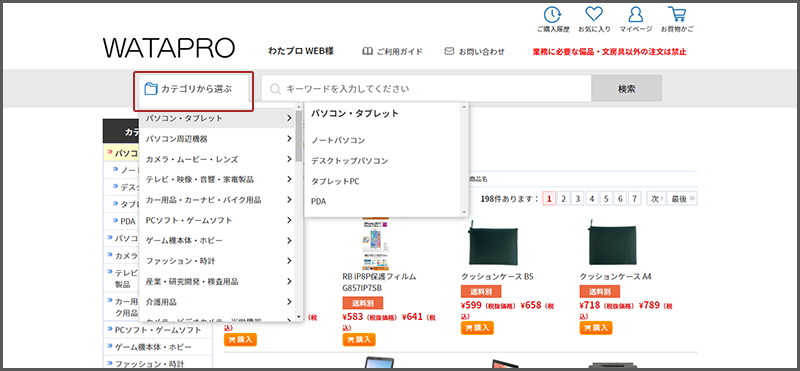The width and height of the screenshot is (800, 371).
Task: Open the カテゴリから選ぶ category dropdown
Action: point(194,90)
